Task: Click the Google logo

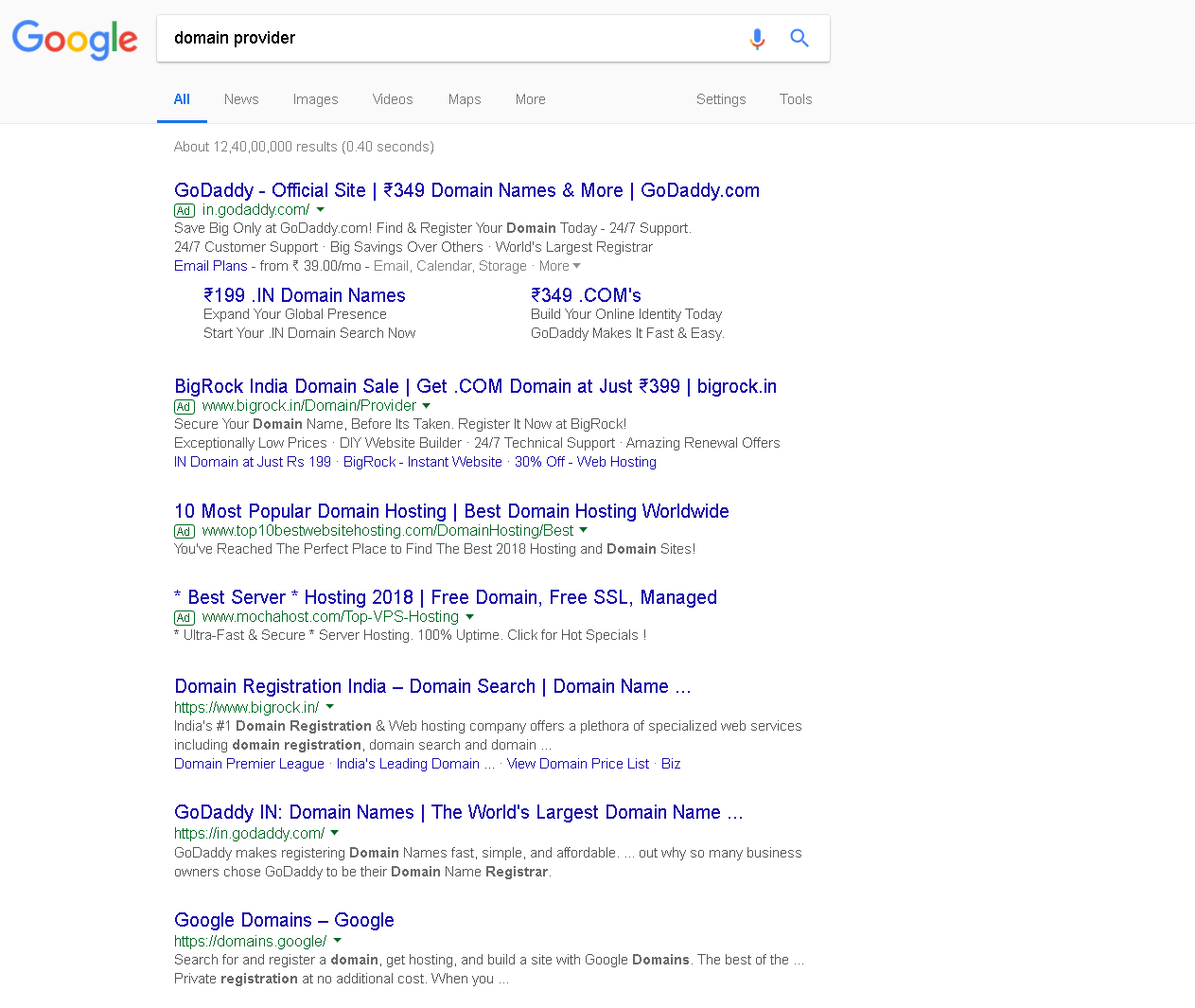Action: 75,39
